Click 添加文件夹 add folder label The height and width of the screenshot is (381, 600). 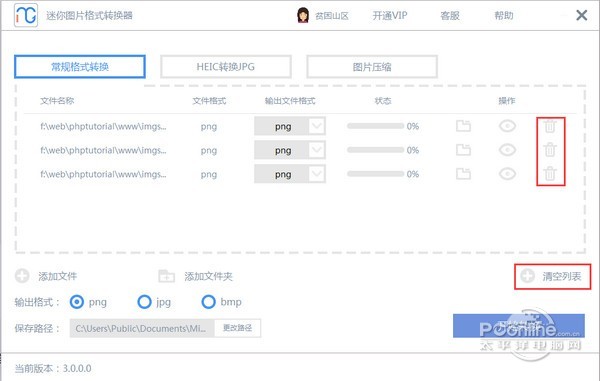(x=209, y=276)
